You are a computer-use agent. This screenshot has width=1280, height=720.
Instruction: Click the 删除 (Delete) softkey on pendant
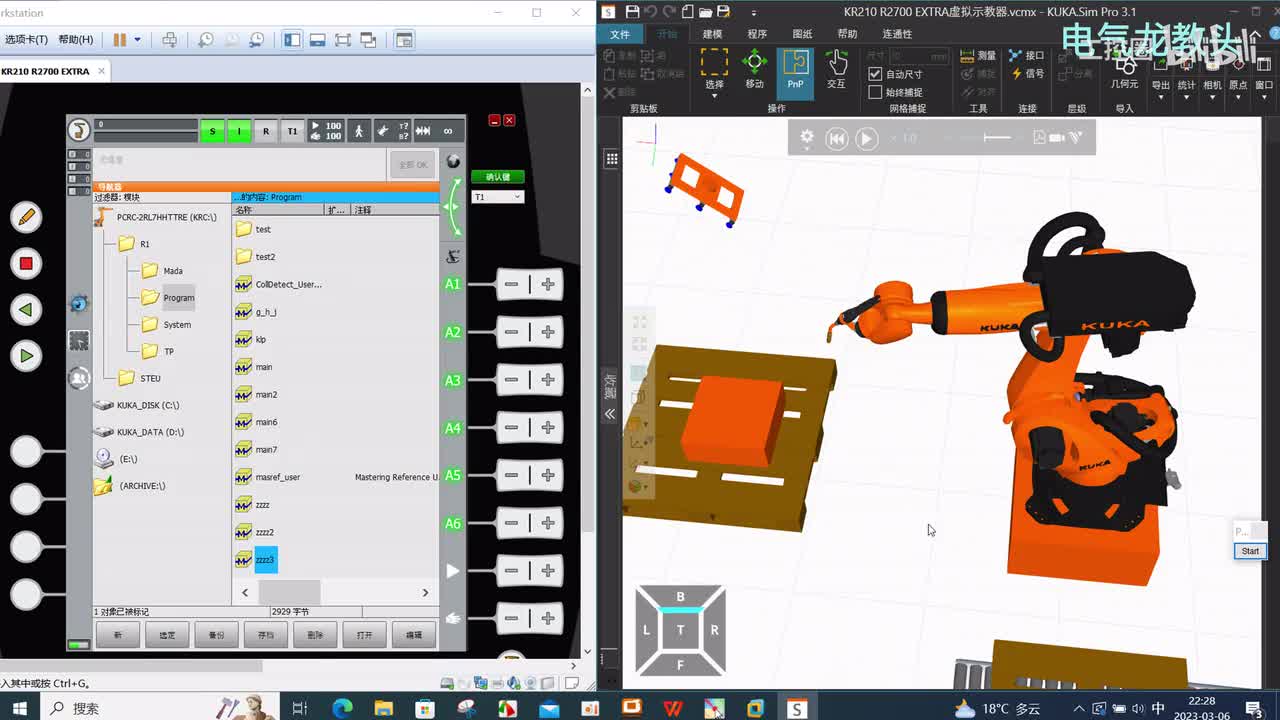point(315,635)
